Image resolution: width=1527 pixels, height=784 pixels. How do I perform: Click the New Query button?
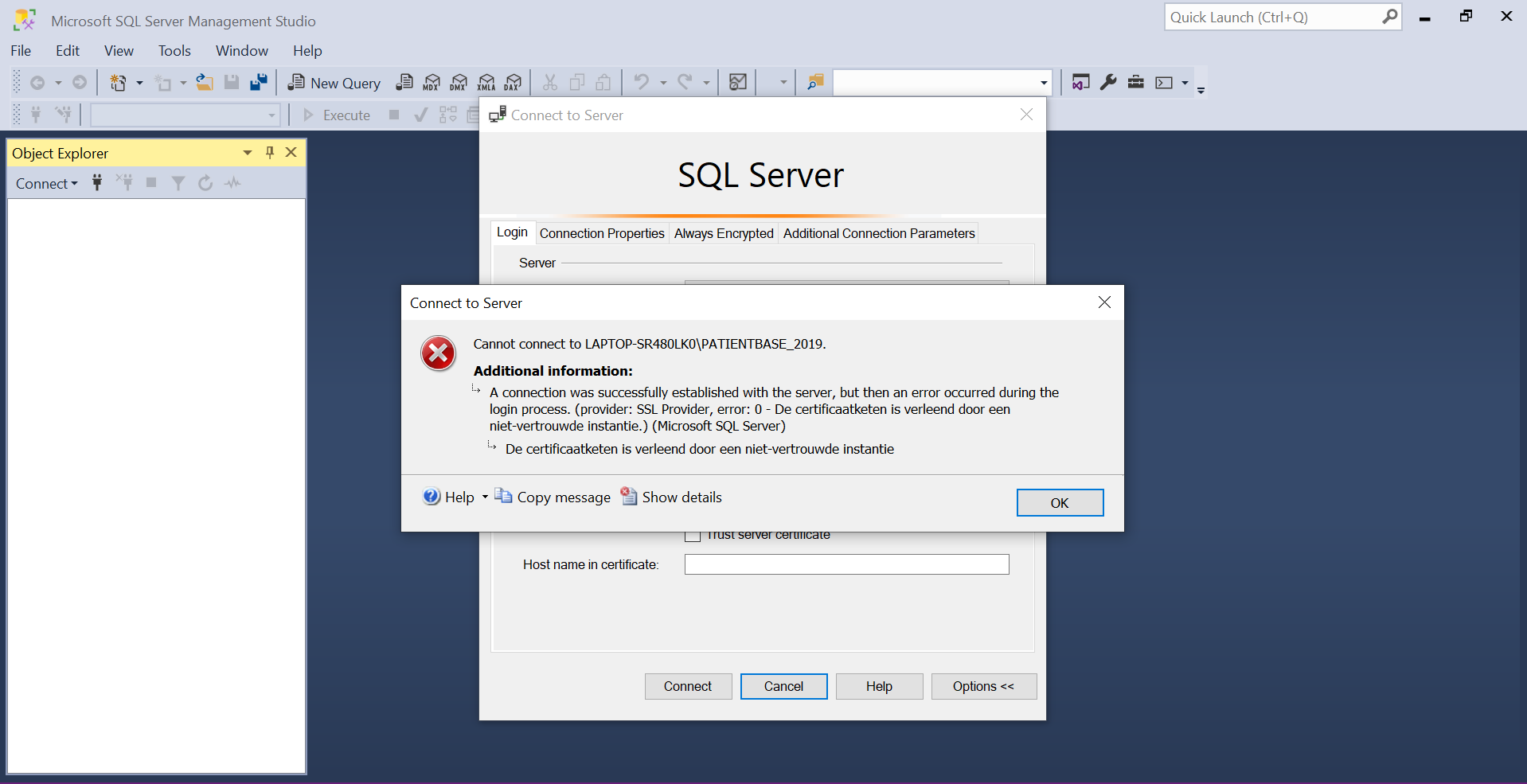(x=334, y=83)
